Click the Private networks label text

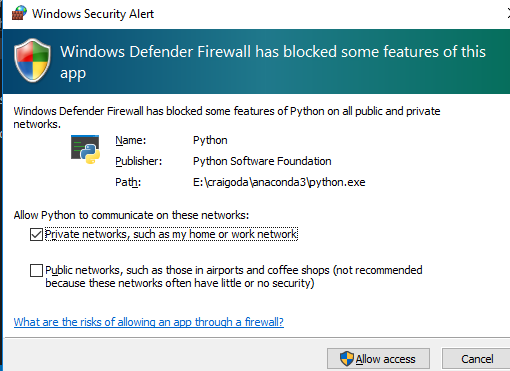tap(171, 234)
